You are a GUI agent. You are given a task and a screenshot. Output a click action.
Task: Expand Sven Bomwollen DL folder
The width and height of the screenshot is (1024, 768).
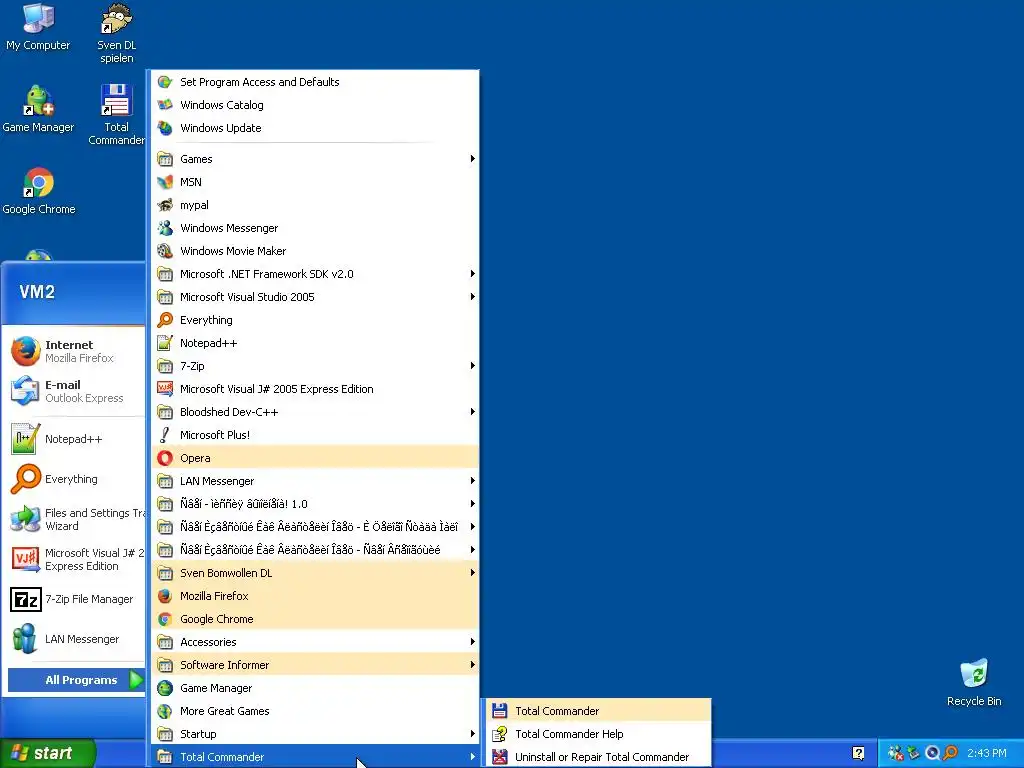coord(315,573)
